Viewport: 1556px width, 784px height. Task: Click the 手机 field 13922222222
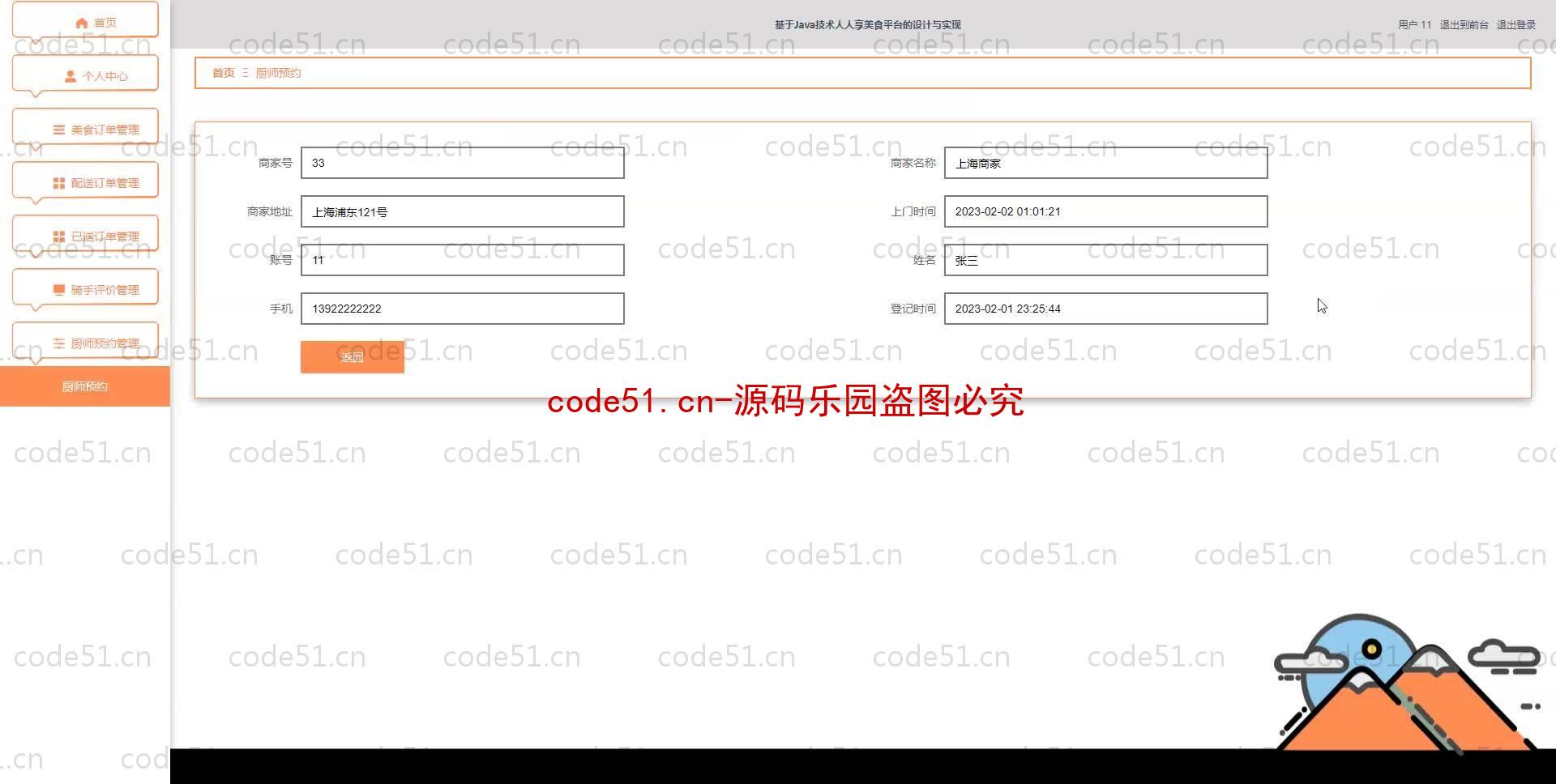[463, 309]
